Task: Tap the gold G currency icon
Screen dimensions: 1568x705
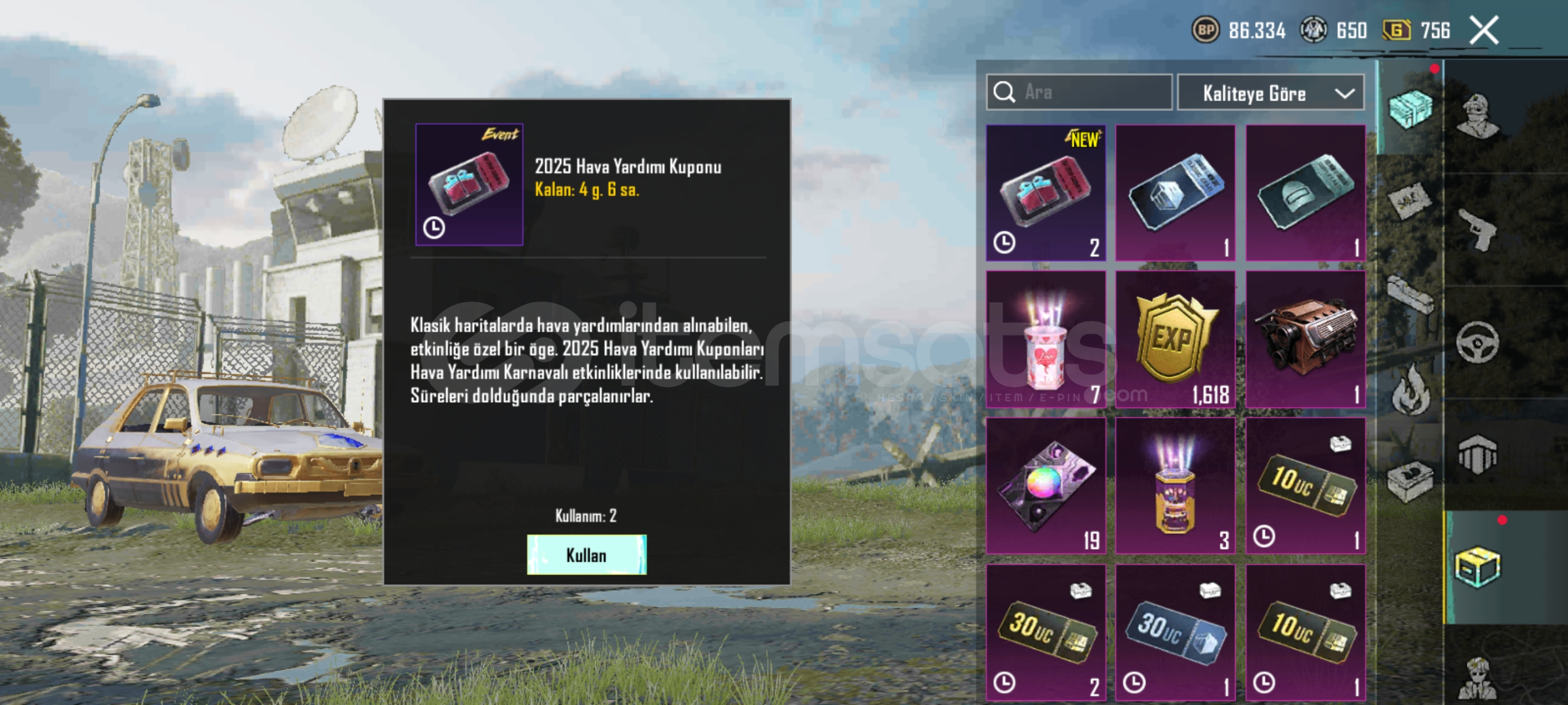Action: (1397, 30)
